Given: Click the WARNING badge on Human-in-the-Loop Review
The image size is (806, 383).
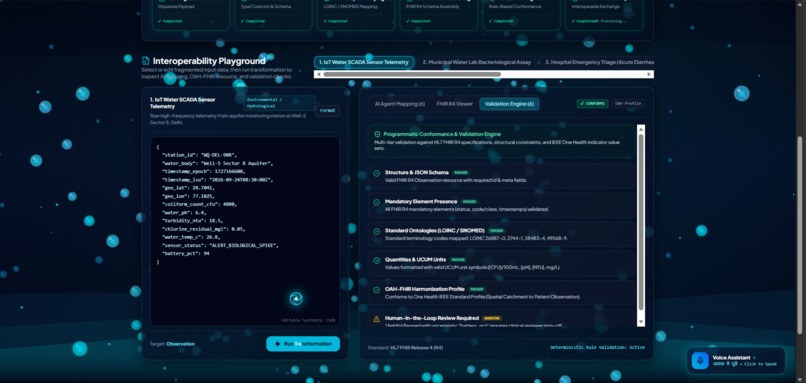Looking at the screenshot, I should coord(492,318).
